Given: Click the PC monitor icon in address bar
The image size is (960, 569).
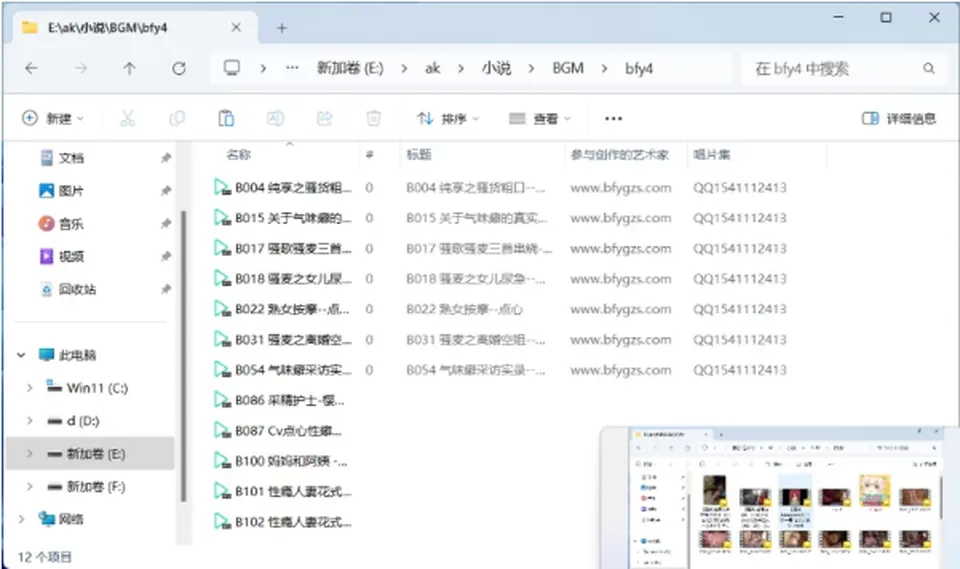Looking at the screenshot, I should tap(231, 68).
